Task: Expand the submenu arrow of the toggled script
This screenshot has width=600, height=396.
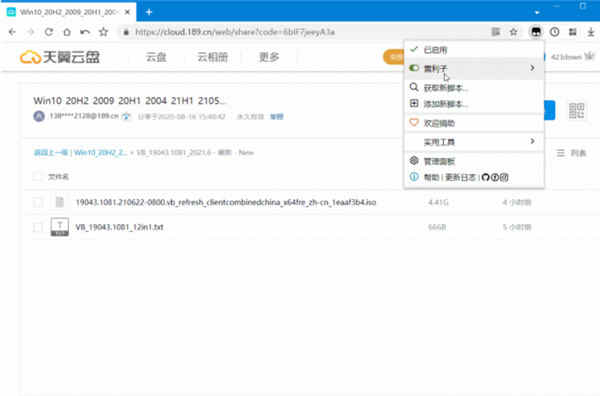Action: (532, 68)
